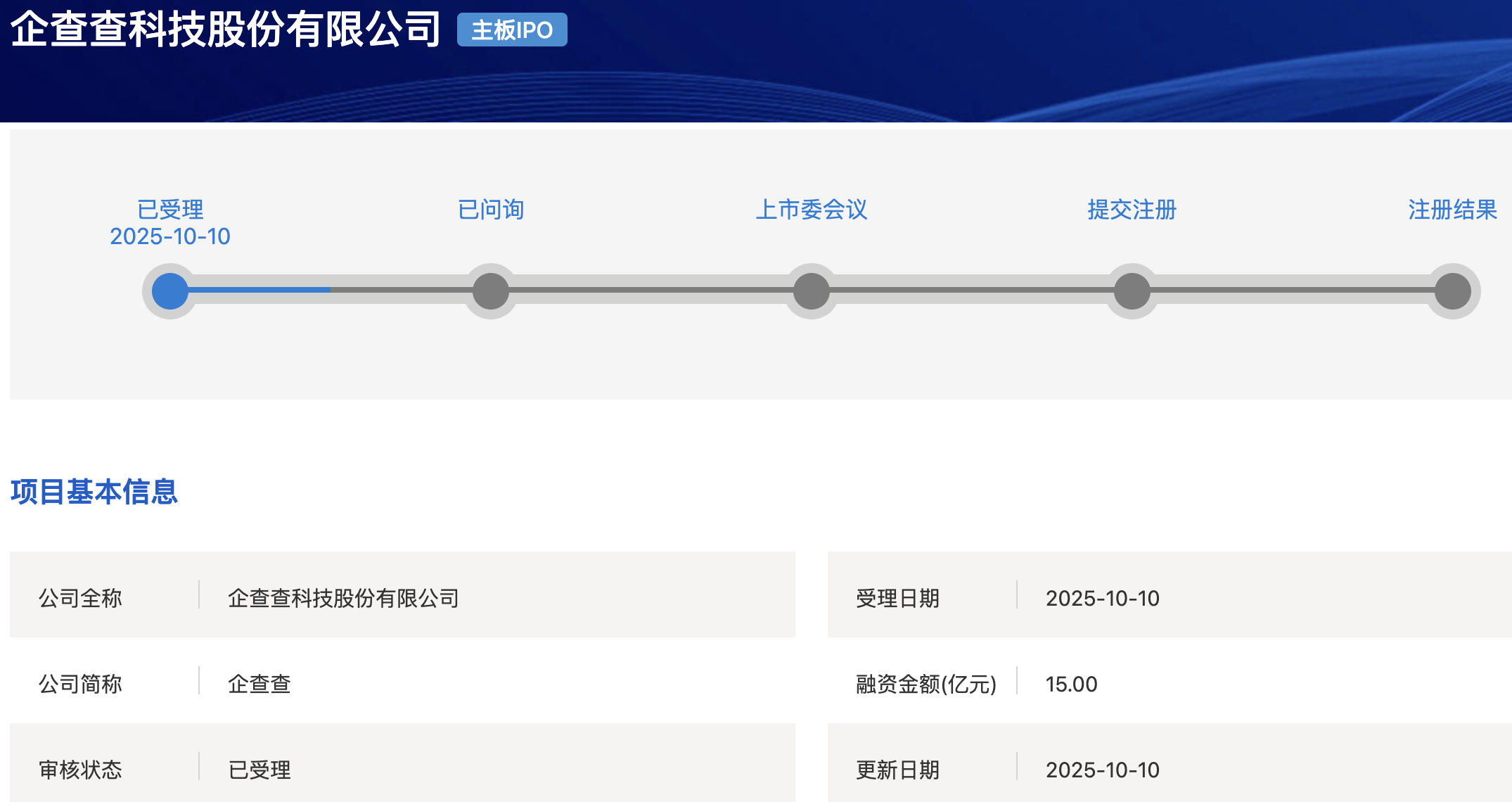
Task: Click the 审核状态 value 已受理
Action: click(x=259, y=770)
